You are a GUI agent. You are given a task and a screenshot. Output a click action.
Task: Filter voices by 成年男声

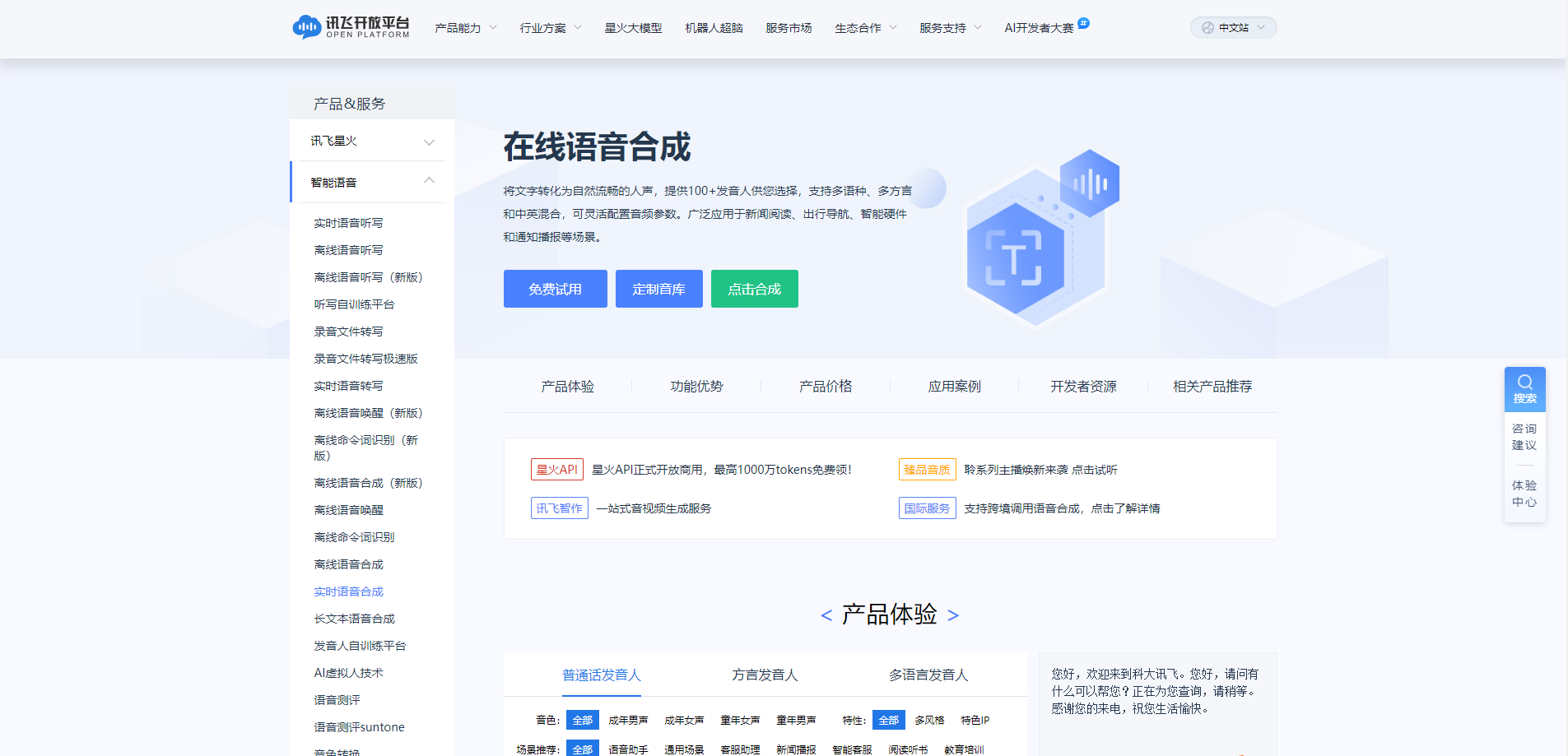point(628,721)
